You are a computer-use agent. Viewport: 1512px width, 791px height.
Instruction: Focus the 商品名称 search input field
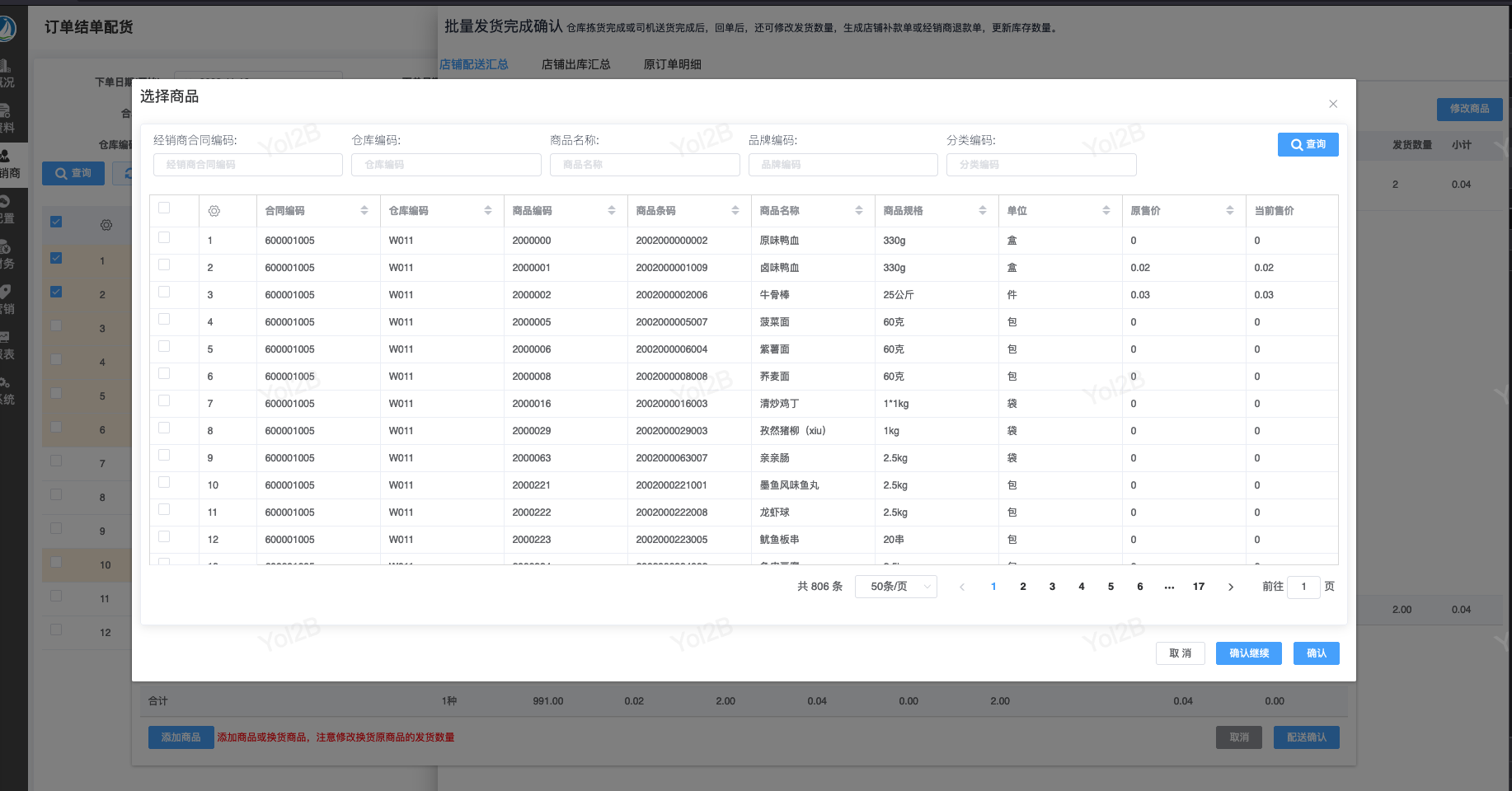(645, 165)
